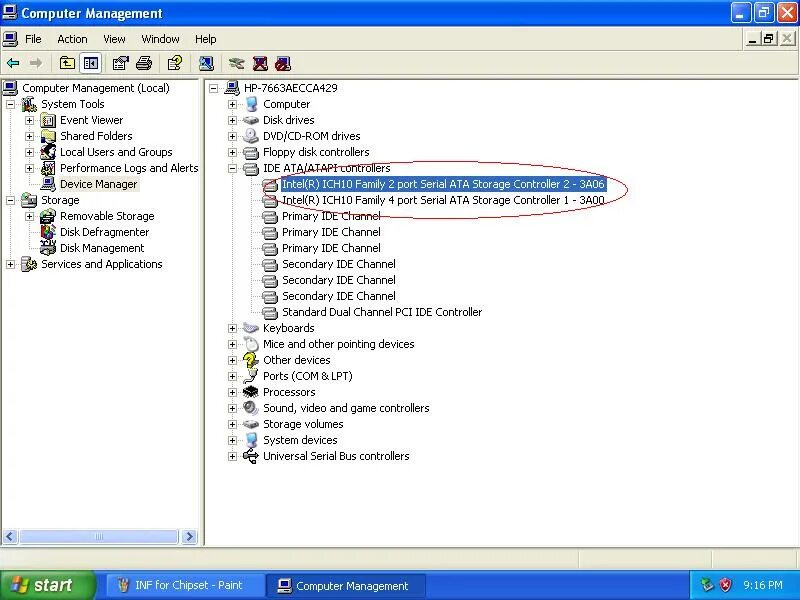This screenshot has height=600, width=800.
Task: Select Device Manager in the console tree
Action: pos(98,184)
